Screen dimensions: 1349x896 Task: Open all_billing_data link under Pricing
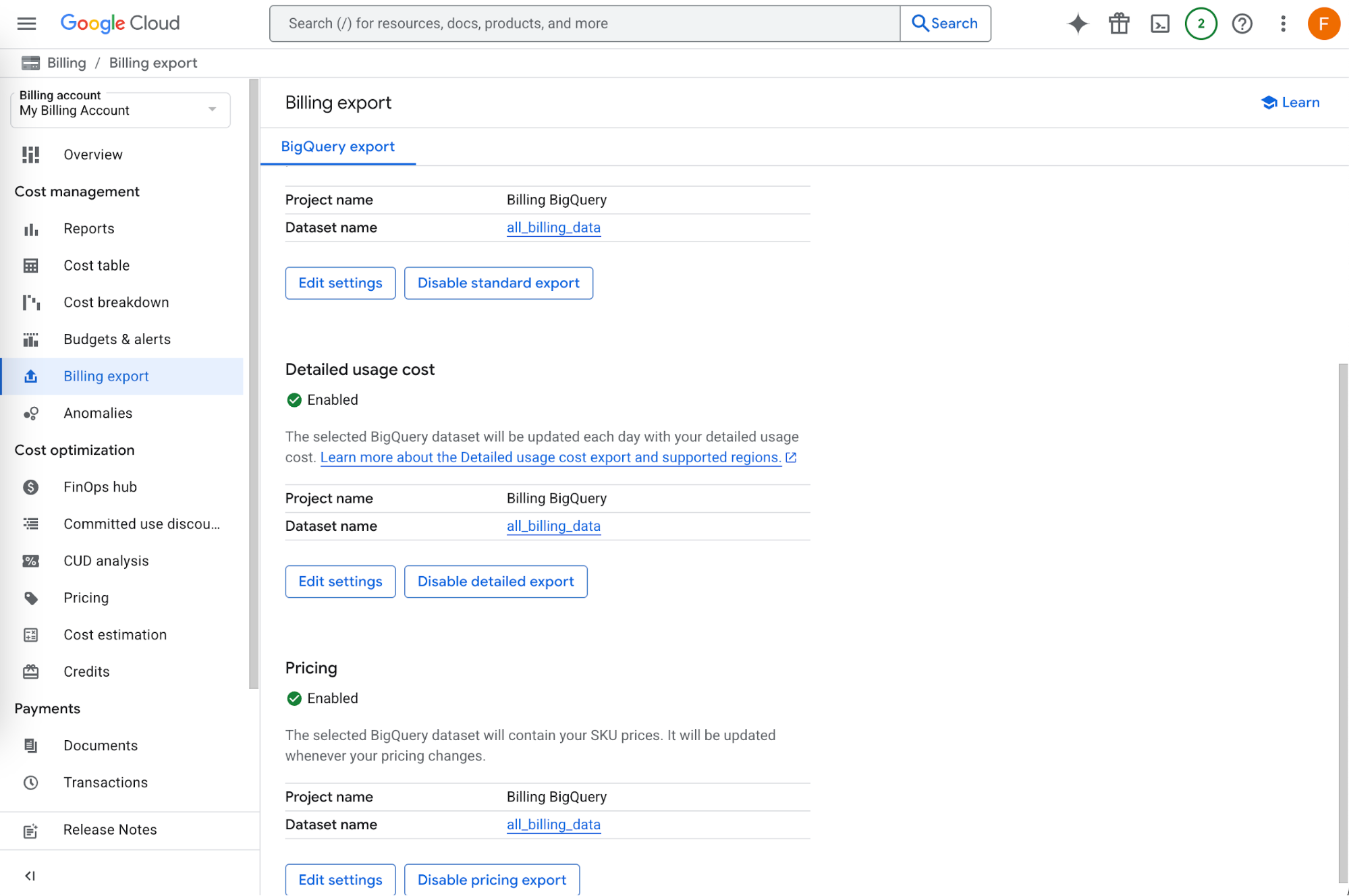553,824
